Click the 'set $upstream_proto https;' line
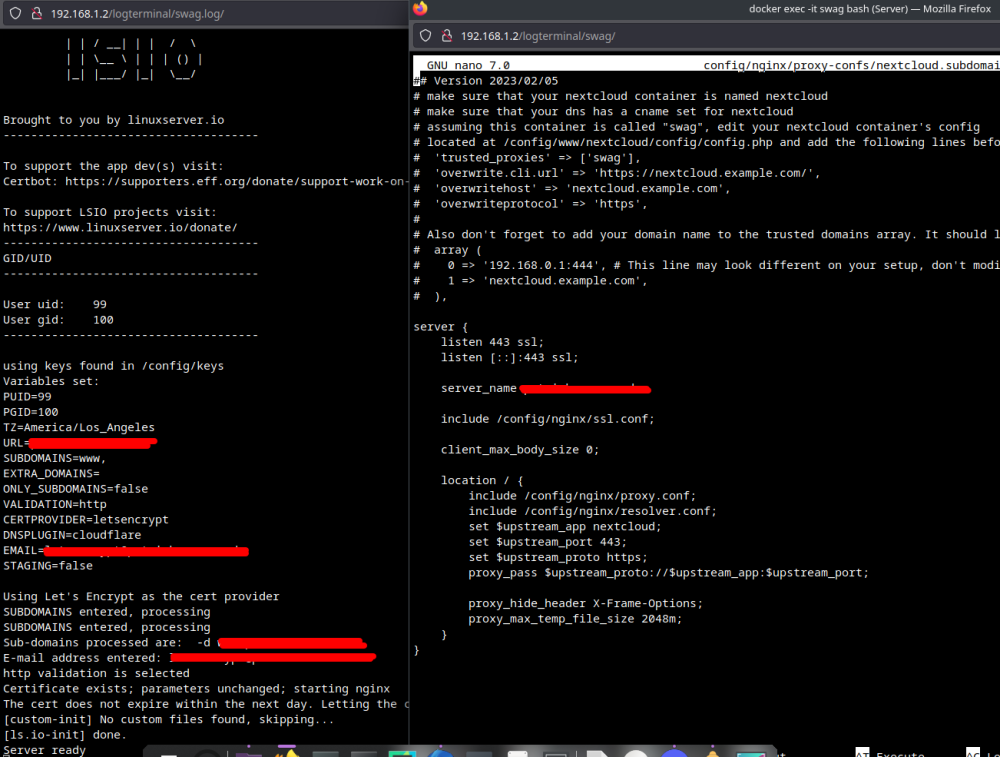The image size is (1000, 757). pyautogui.click(x=558, y=557)
